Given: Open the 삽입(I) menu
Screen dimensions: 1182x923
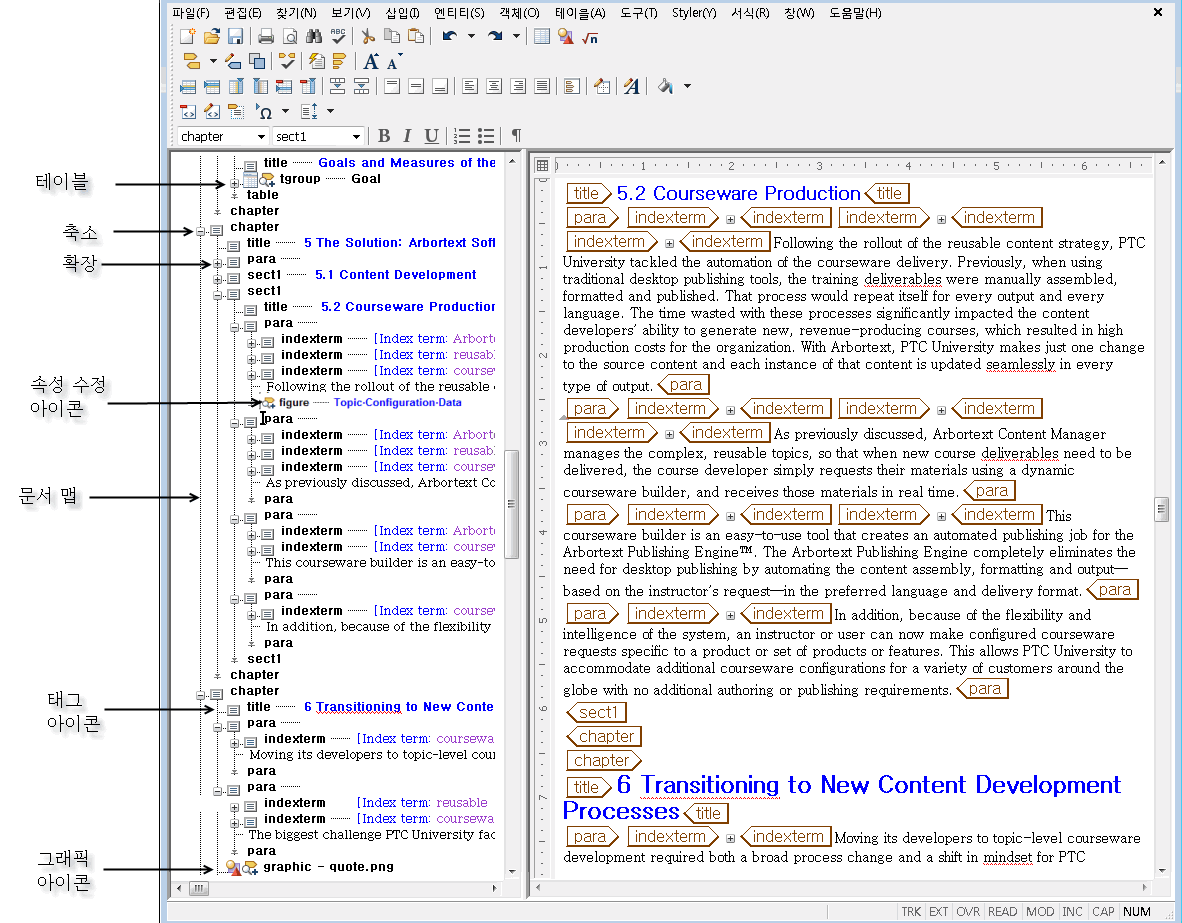Looking at the screenshot, I should click(403, 13).
